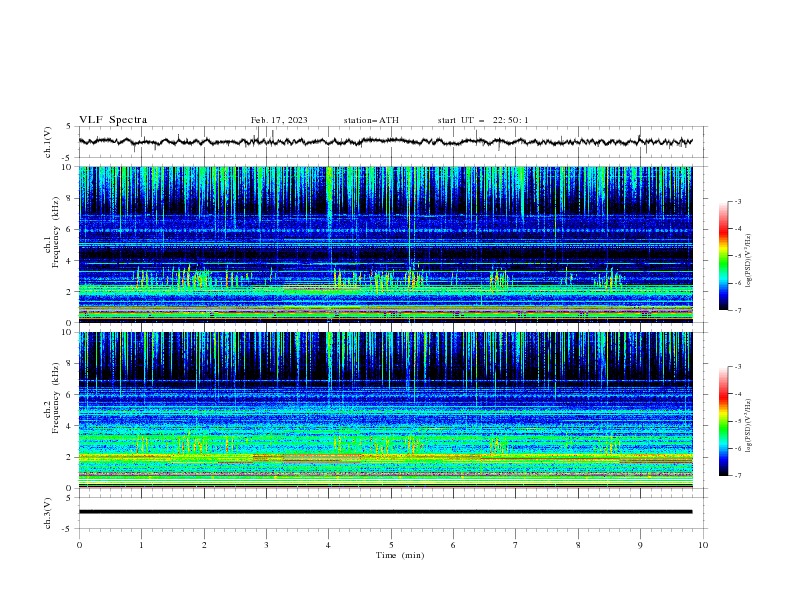Click the ch.2 frequency axis "8" tick label
This screenshot has height=612, width=792.
(69, 364)
